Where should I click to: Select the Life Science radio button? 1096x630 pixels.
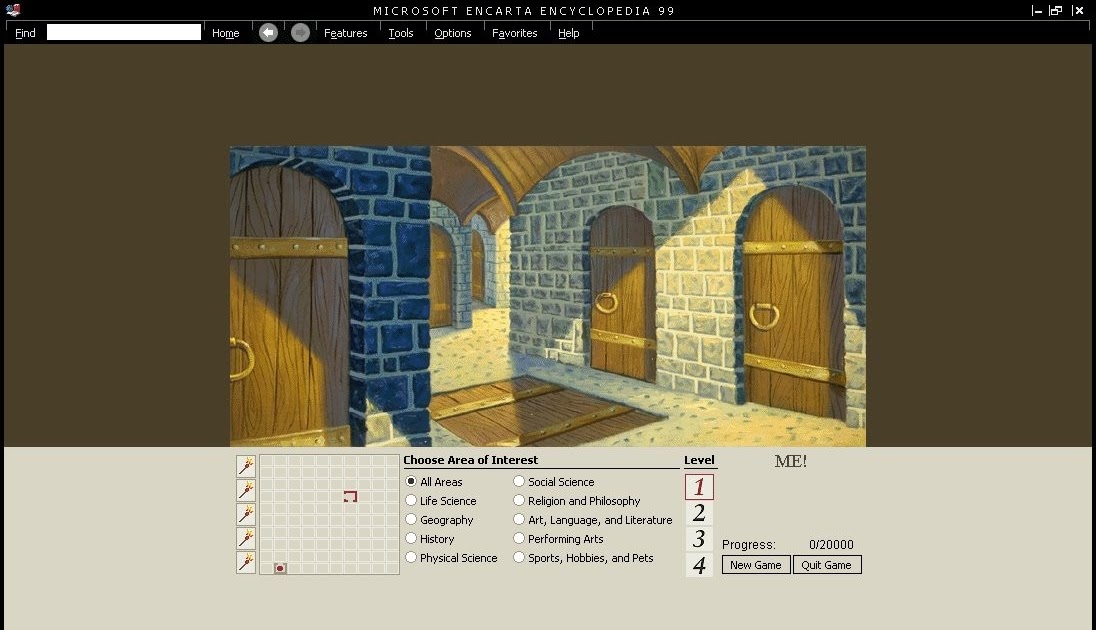[x=411, y=501]
